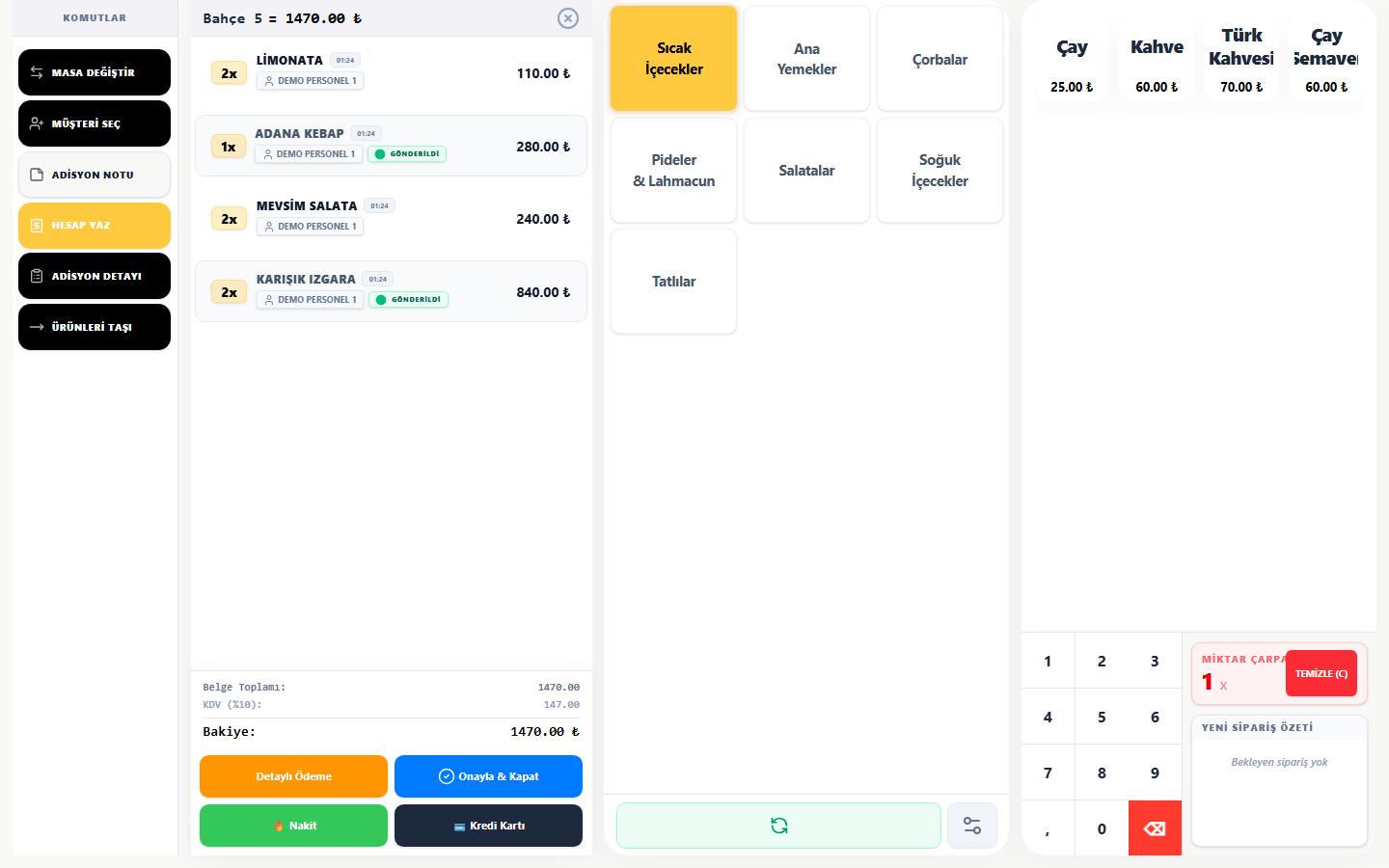Select the Salatalar category
Viewport: 1389px width, 868px height.
coord(806,171)
